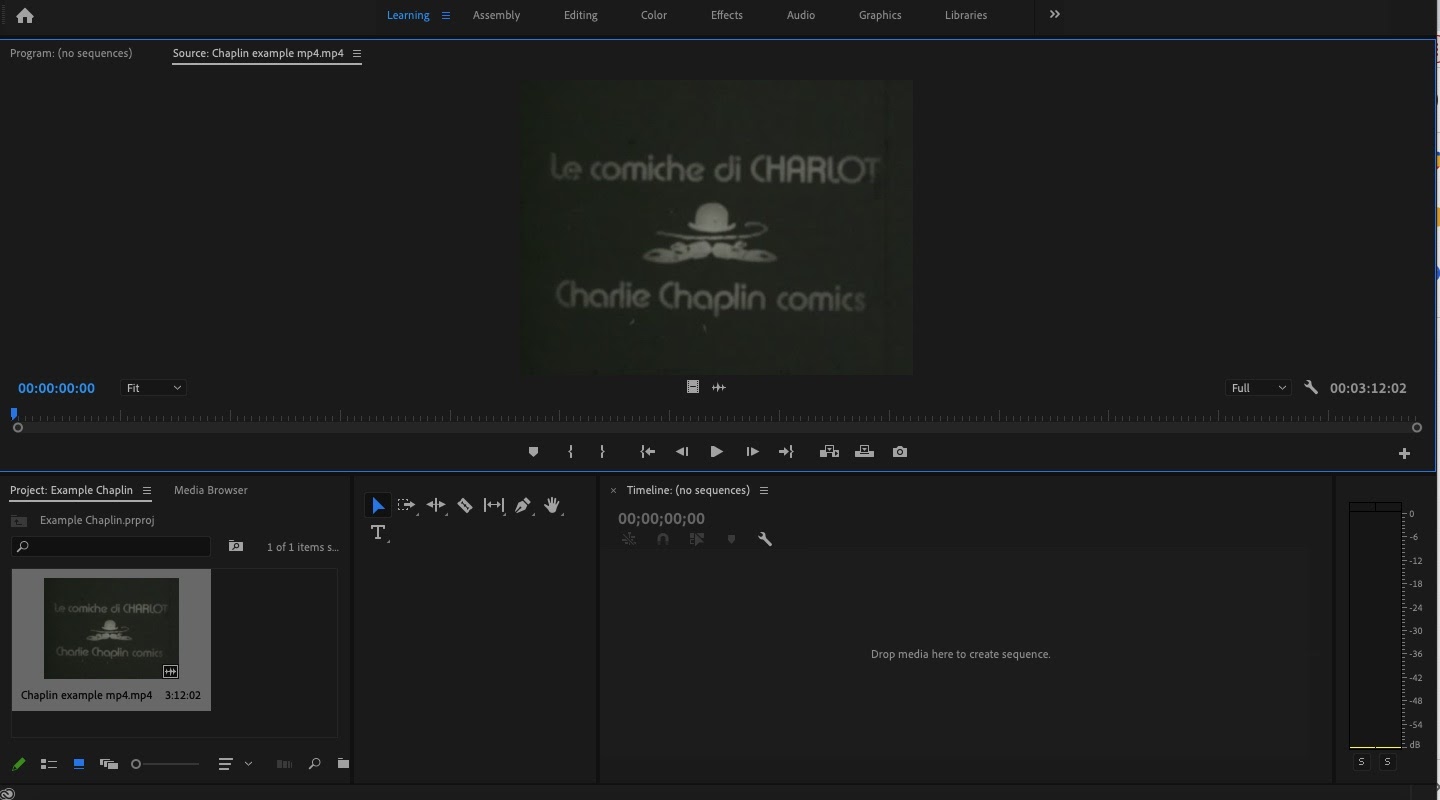1440x800 pixels.
Task: Open Project panel menu
Action: pos(147,491)
